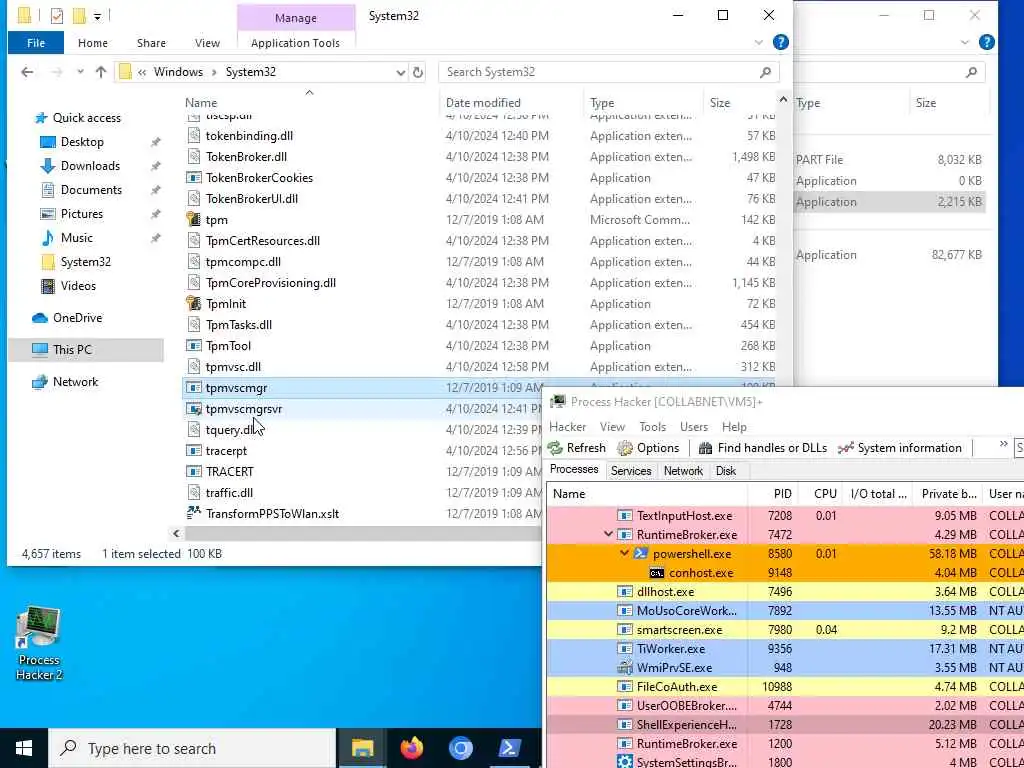The height and width of the screenshot is (768, 1024).
Task: Expand the address path with the double chevron
Action: pyautogui.click(x=142, y=72)
